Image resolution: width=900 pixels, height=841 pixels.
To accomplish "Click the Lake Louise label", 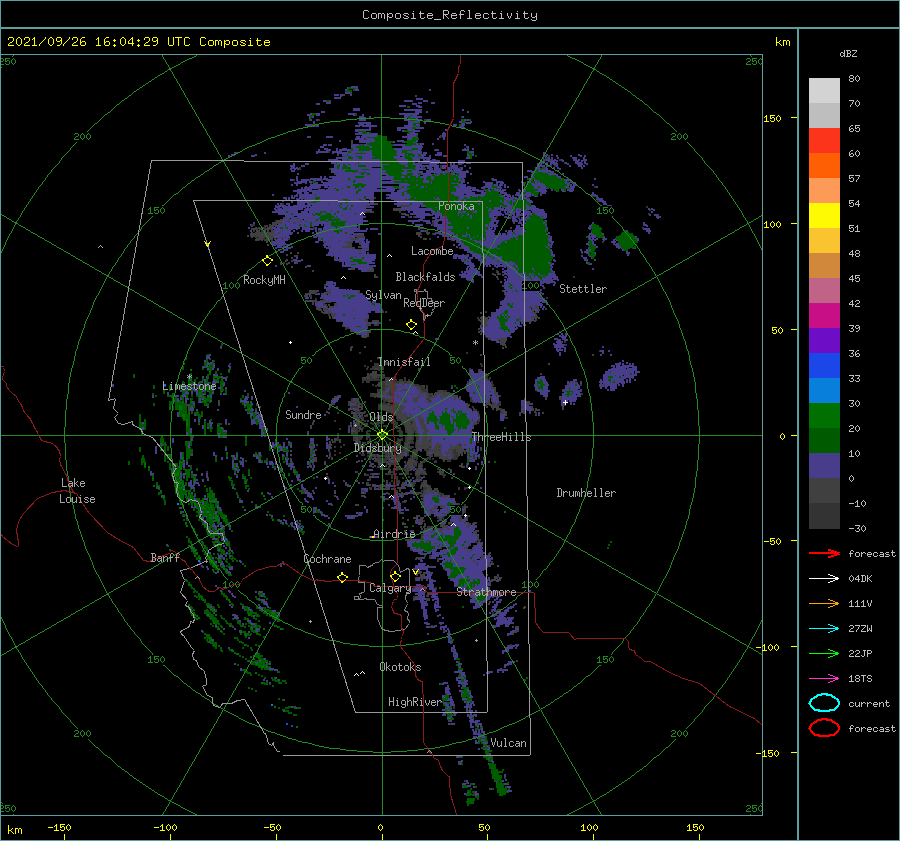I will click(77, 491).
